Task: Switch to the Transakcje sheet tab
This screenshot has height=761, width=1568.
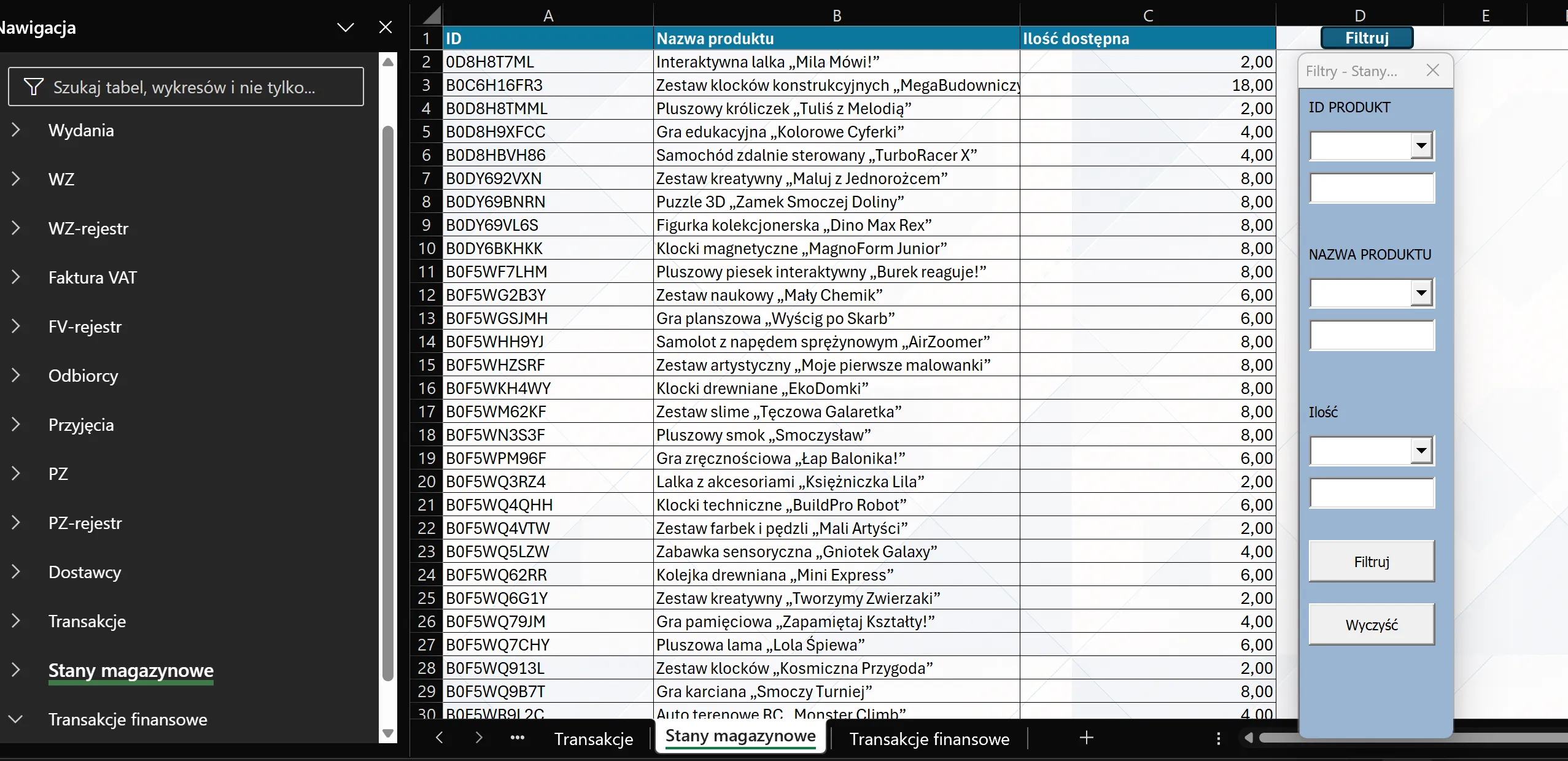Action: [x=594, y=739]
